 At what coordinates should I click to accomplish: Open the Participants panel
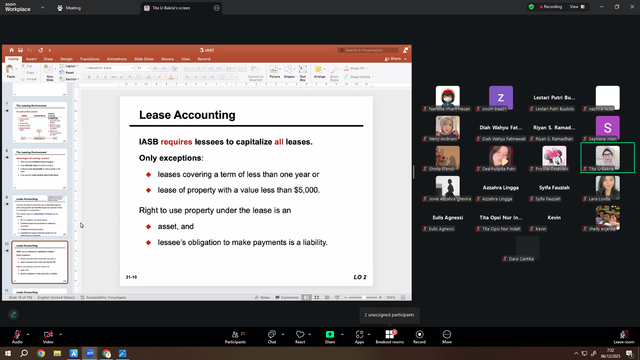pyautogui.click(x=236, y=337)
